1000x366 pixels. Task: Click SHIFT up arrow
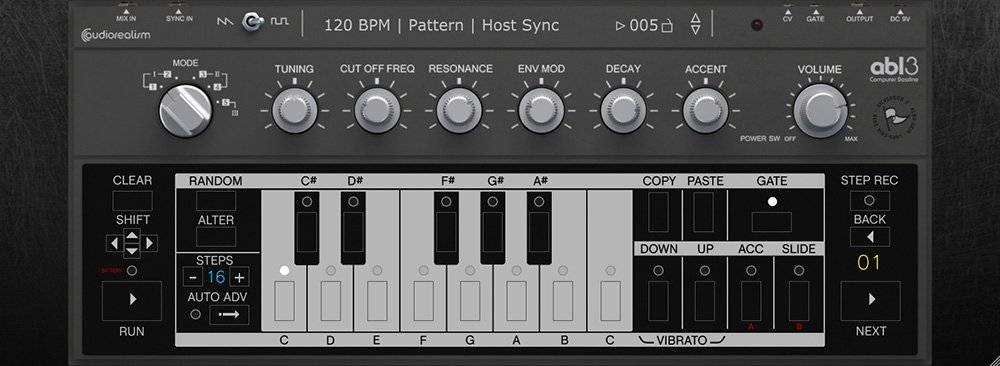pyautogui.click(x=131, y=237)
